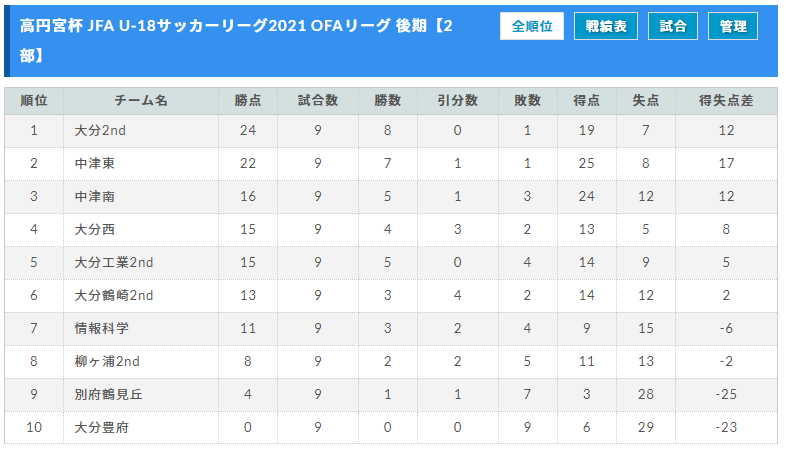Click the 別府鶴見丘 team name
The image size is (786, 452).
tap(108, 394)
